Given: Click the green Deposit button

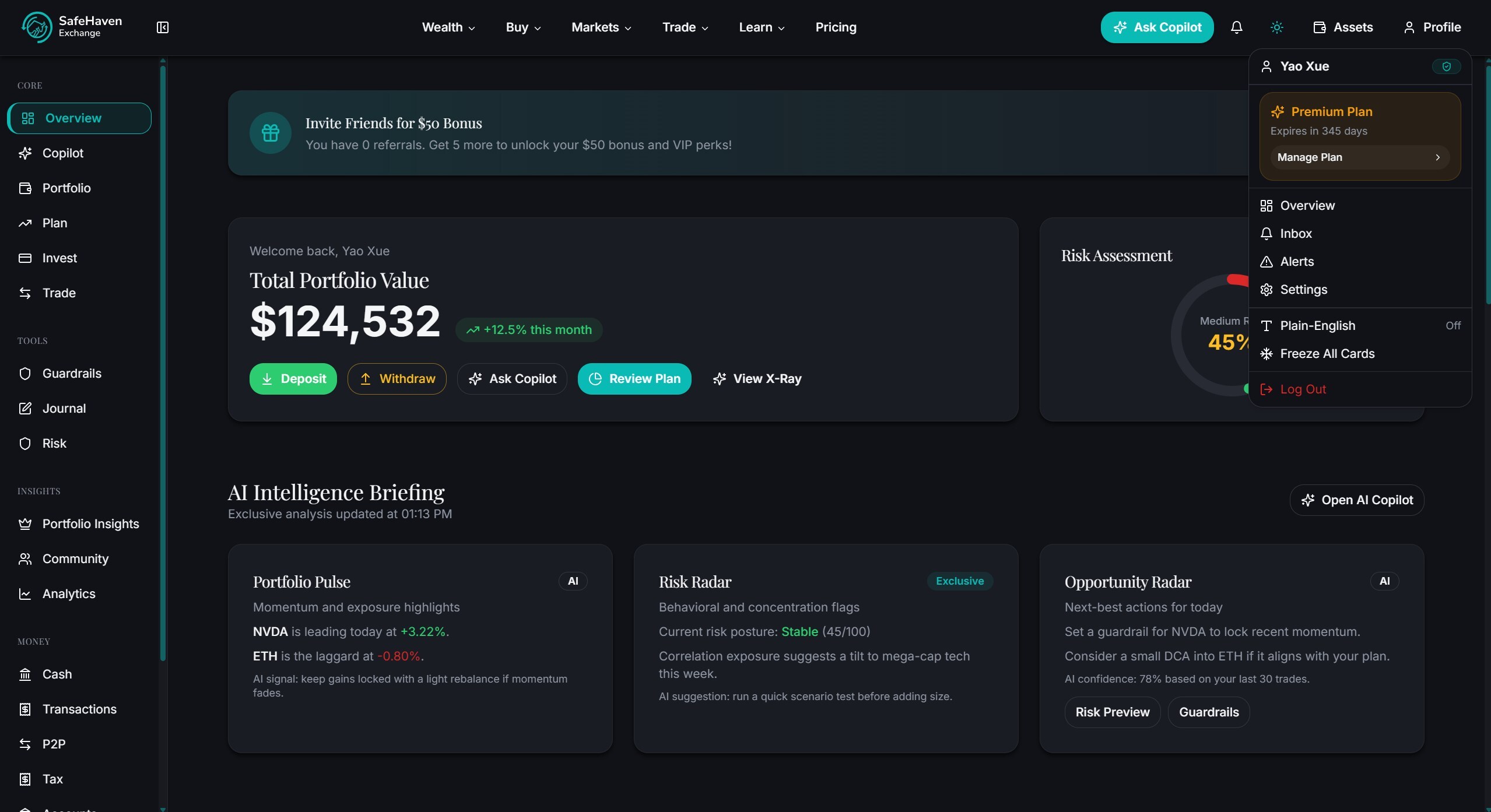Looking at the screenshot, I should [293, 379].
